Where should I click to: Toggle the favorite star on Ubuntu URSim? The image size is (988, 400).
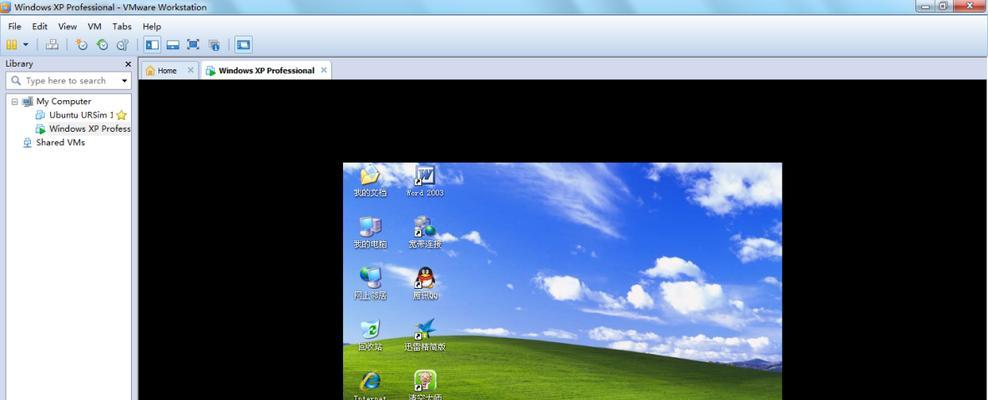coord(122,115)
